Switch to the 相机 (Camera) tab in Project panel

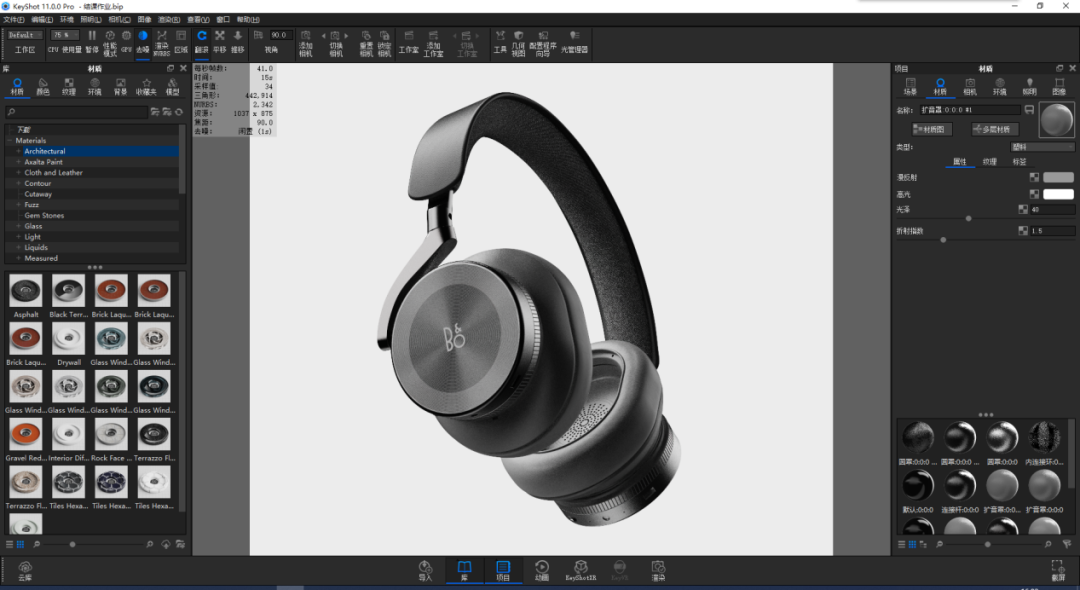pos(970,86)
